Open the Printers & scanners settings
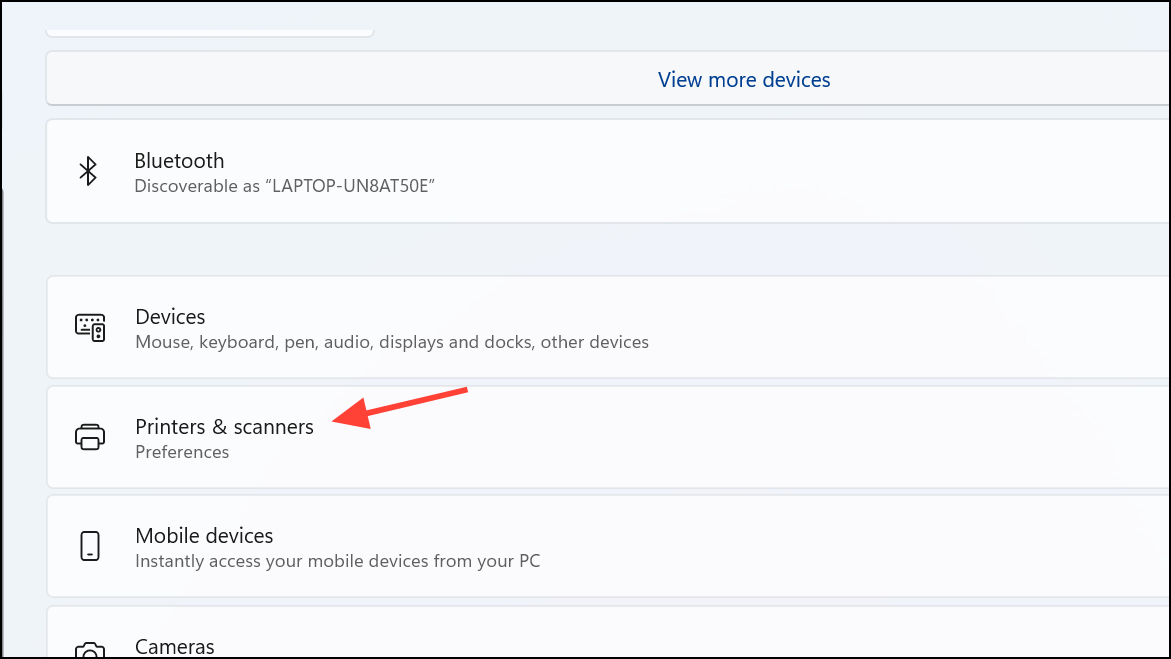1171x659 pixels. [x=224, y=427]
